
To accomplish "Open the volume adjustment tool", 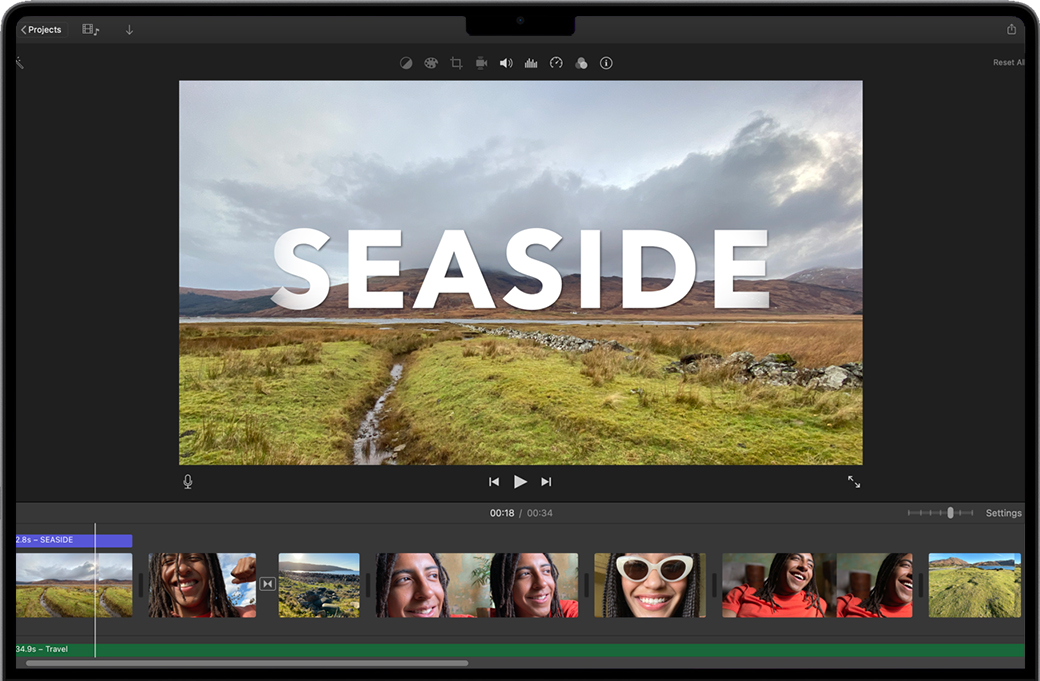I will pyautogui.click(x=506, y=63).
